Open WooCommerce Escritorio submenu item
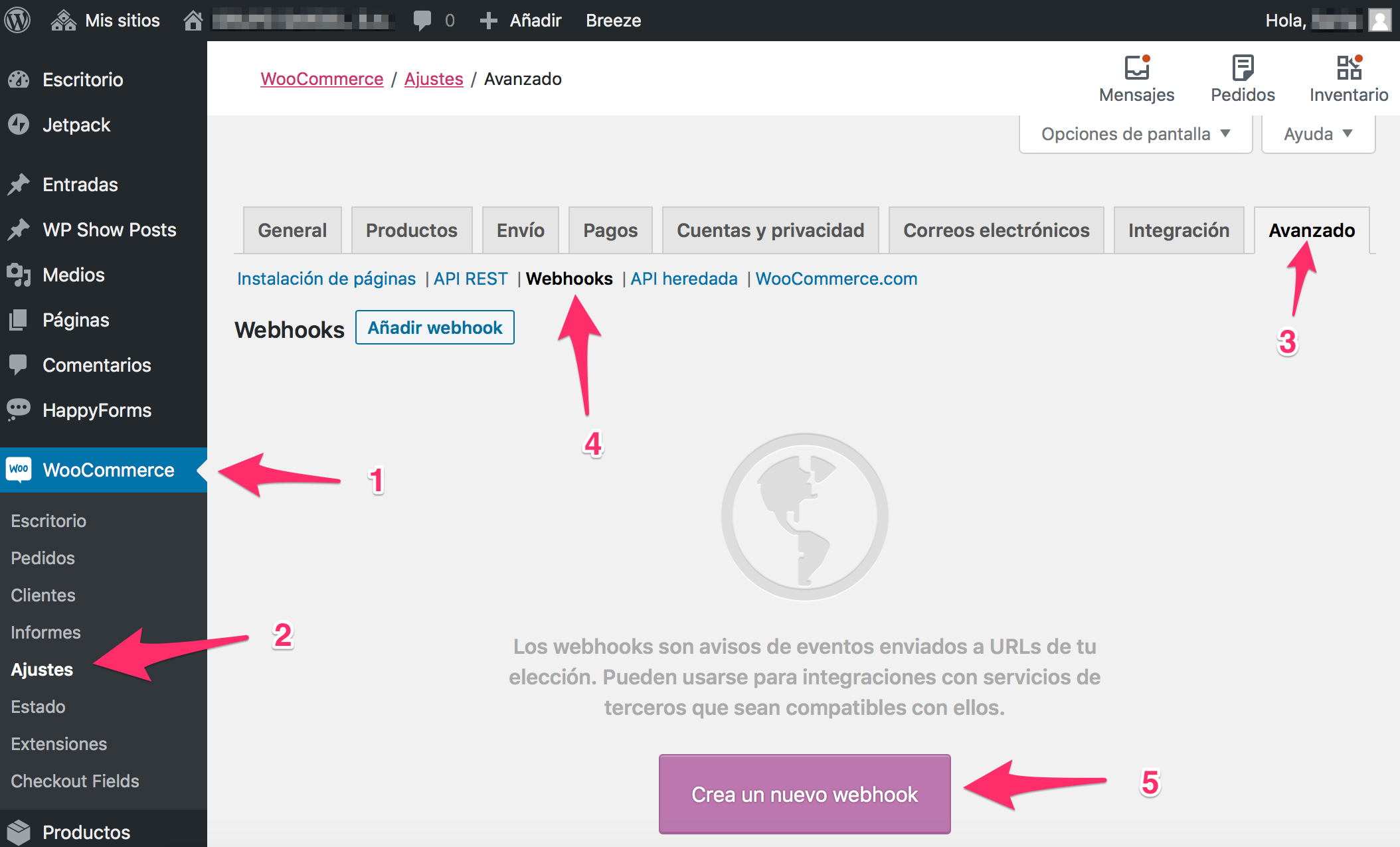This screenshot has width=1400, height=847. point(48,521)
